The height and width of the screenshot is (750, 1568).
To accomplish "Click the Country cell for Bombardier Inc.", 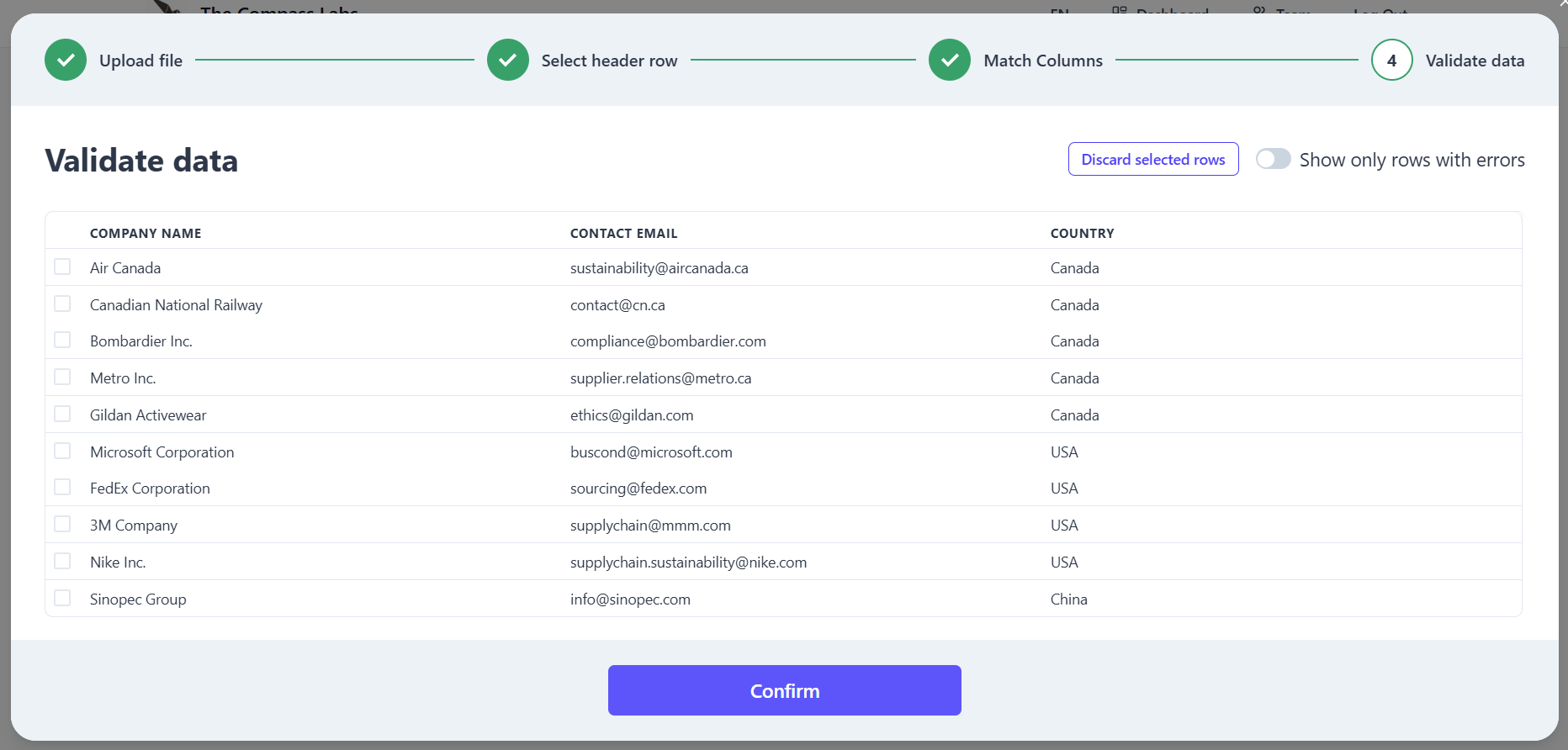I will click(1075, 341).
